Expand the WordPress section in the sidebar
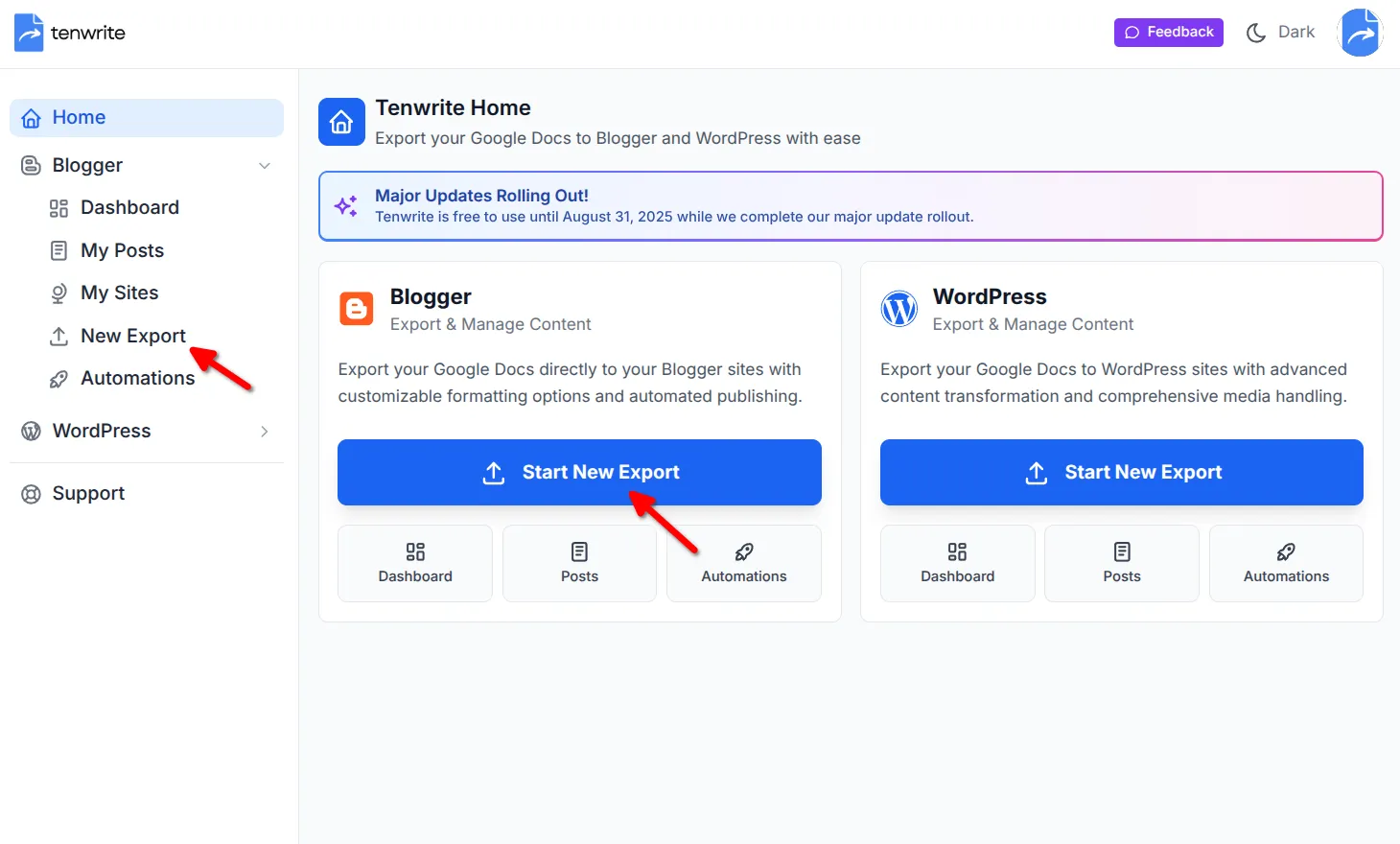Screen dimensions: 1400x844 click(265, 431)
